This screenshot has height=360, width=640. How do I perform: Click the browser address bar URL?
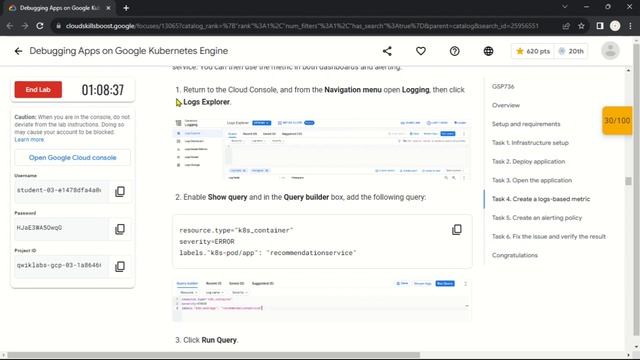302,26
